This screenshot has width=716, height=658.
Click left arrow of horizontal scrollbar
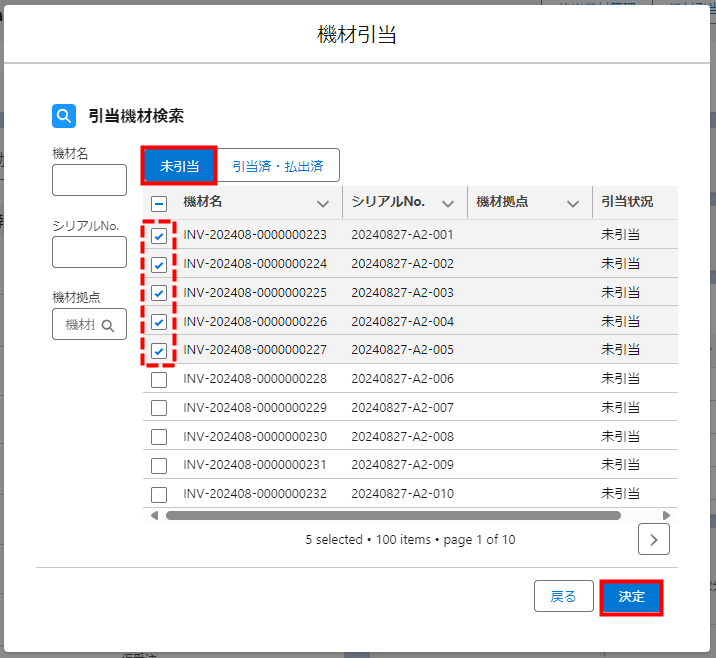[x=154, y=516]
